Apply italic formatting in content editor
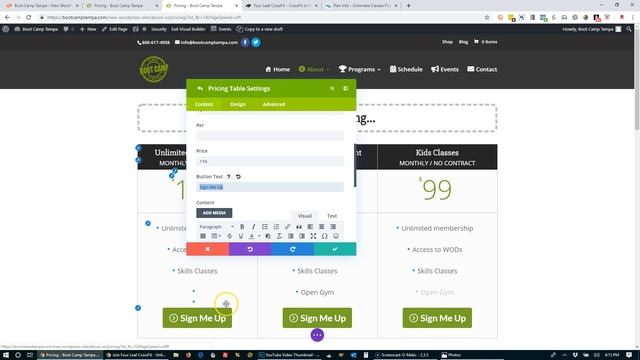This screenshot has height=360, width=640. (x=253, y=227)
